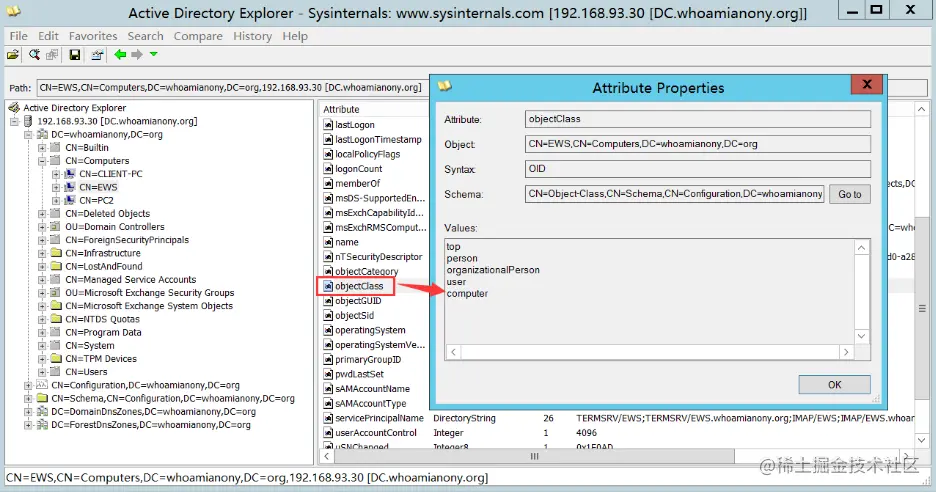Expand the CN=CLIENT-PC node
The width and height of the screenshot is (936, 492).
tap(56, 174)
